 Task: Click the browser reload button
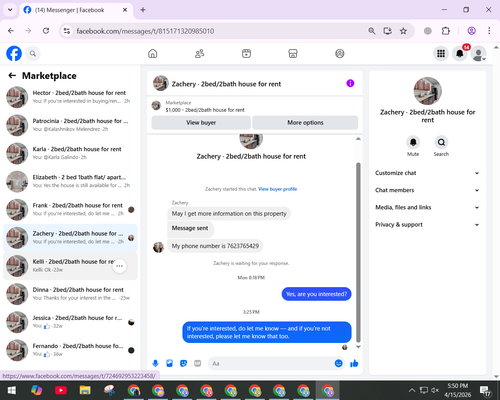pyautogui.click(x=46, y=31)
